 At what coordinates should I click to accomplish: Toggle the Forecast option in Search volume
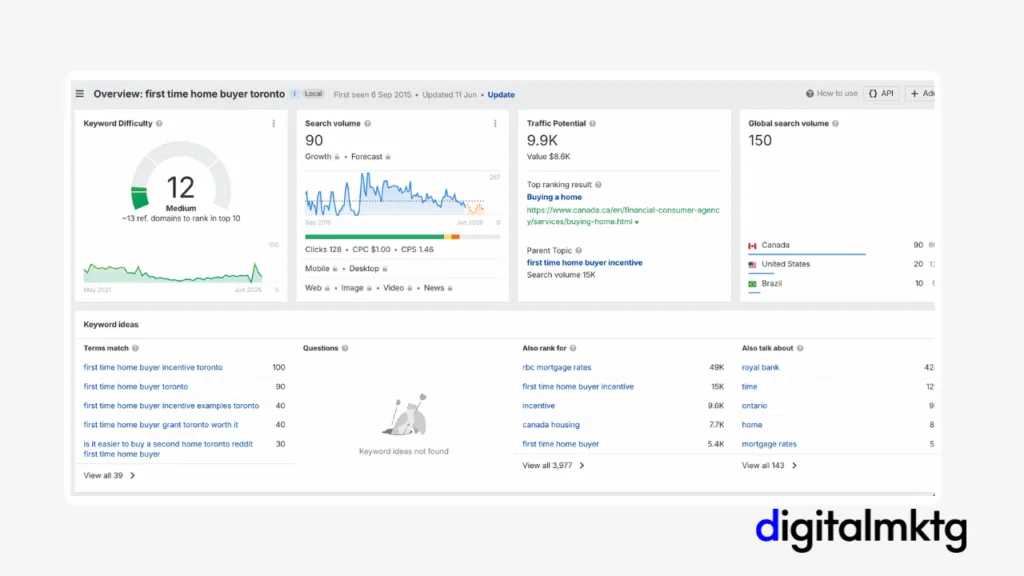click(368, 157)
